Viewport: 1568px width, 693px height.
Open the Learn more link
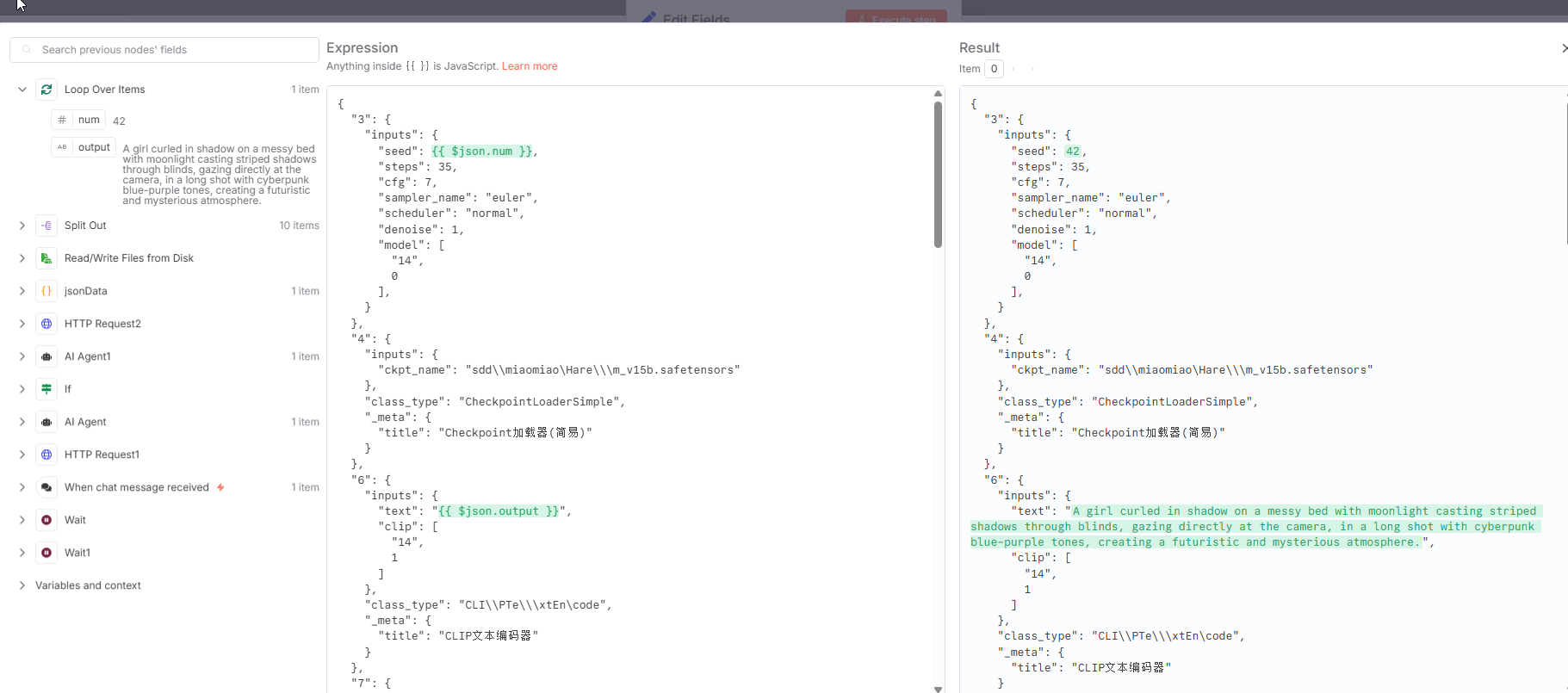[x=530, y=66]
